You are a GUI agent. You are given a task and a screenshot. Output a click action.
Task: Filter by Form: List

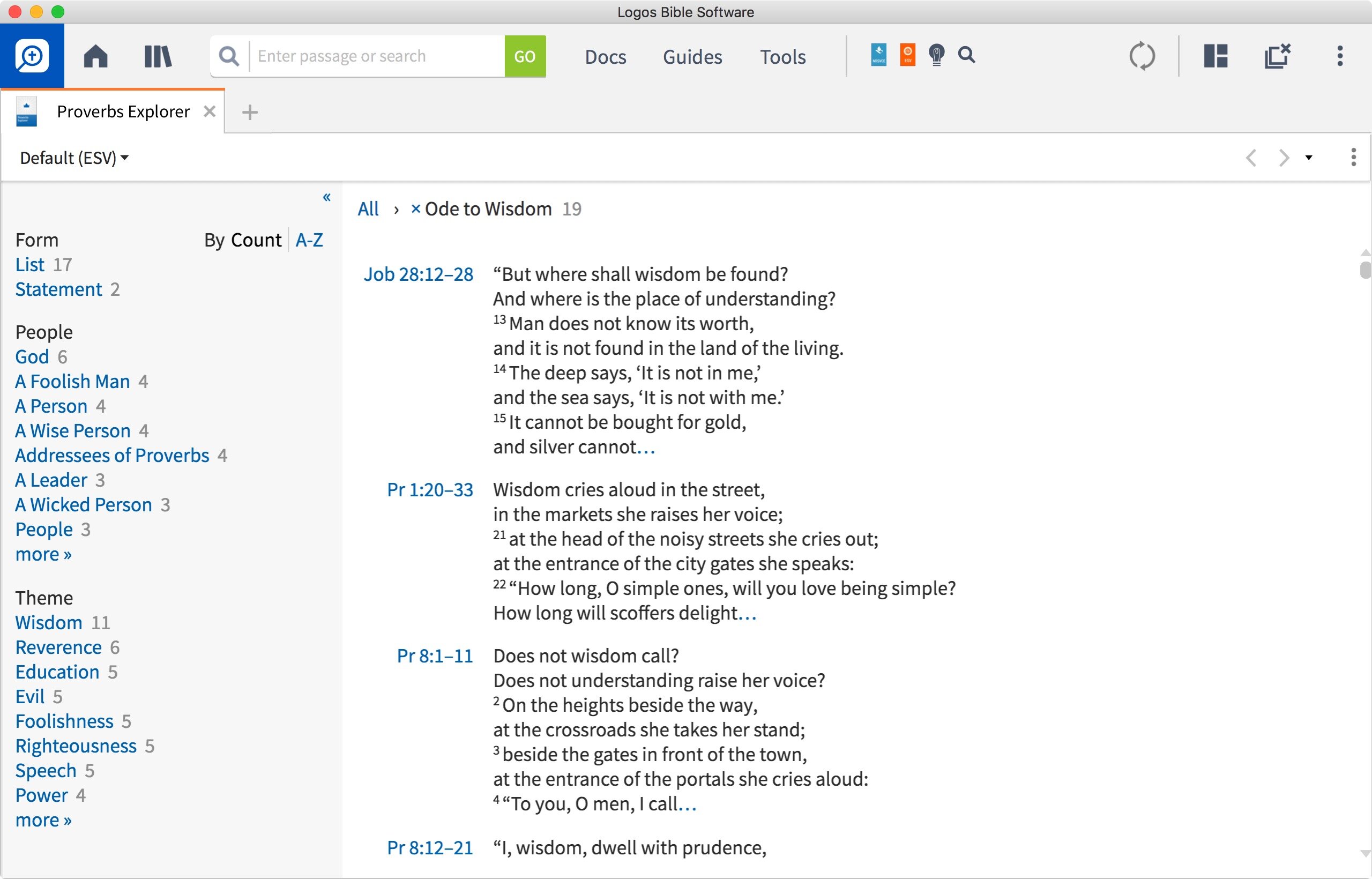(29, 264)
